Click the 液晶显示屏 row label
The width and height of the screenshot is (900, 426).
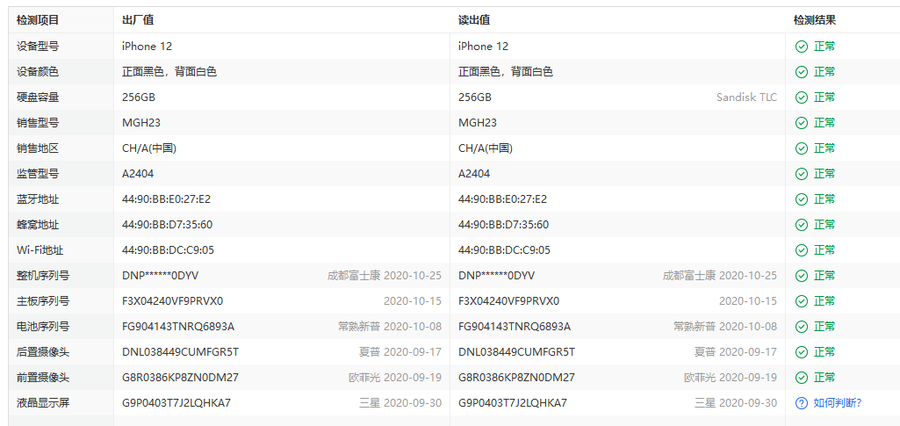pyautogui.click(x=43, y=403)
